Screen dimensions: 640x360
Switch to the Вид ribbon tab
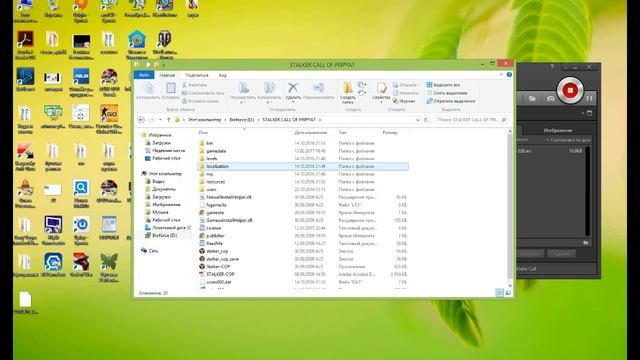coord(222,75)
